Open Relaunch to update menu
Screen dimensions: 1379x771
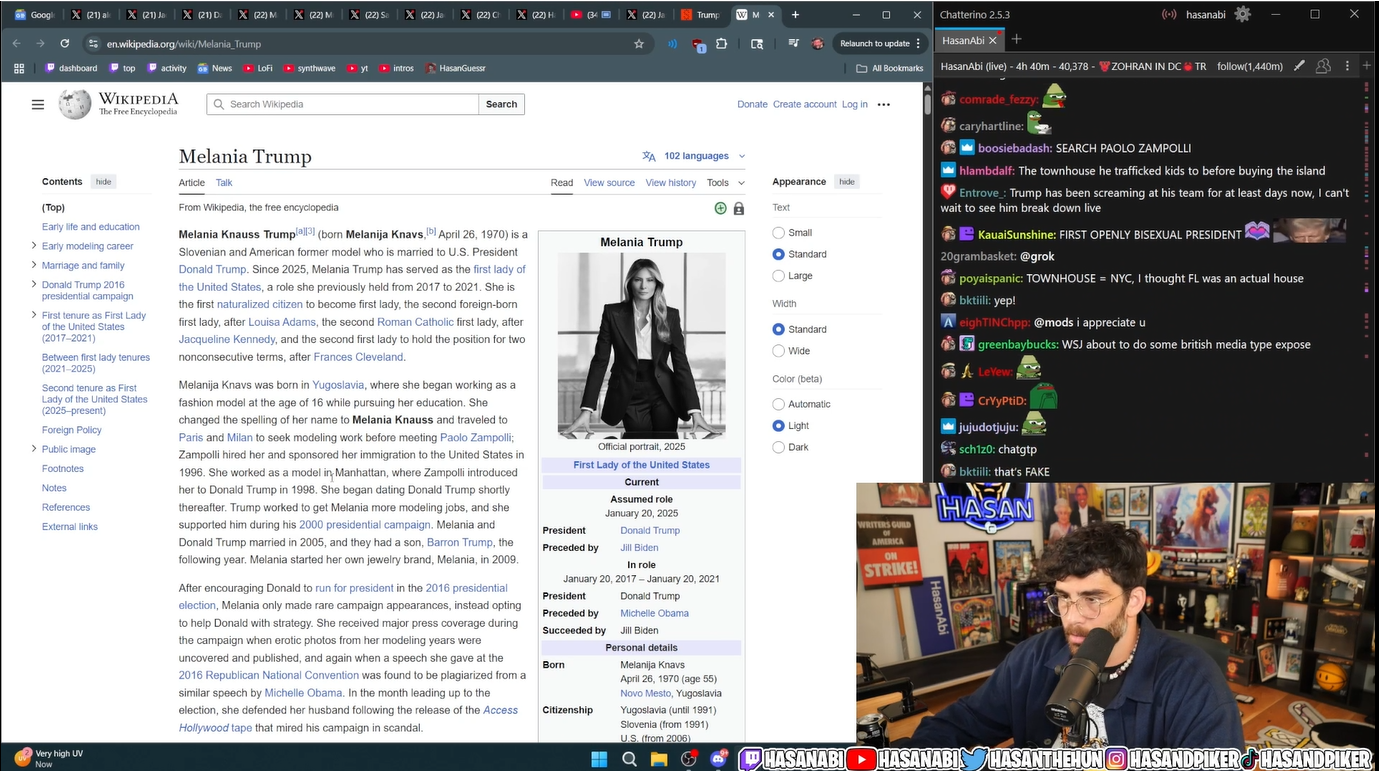click(x=880, y=44)
